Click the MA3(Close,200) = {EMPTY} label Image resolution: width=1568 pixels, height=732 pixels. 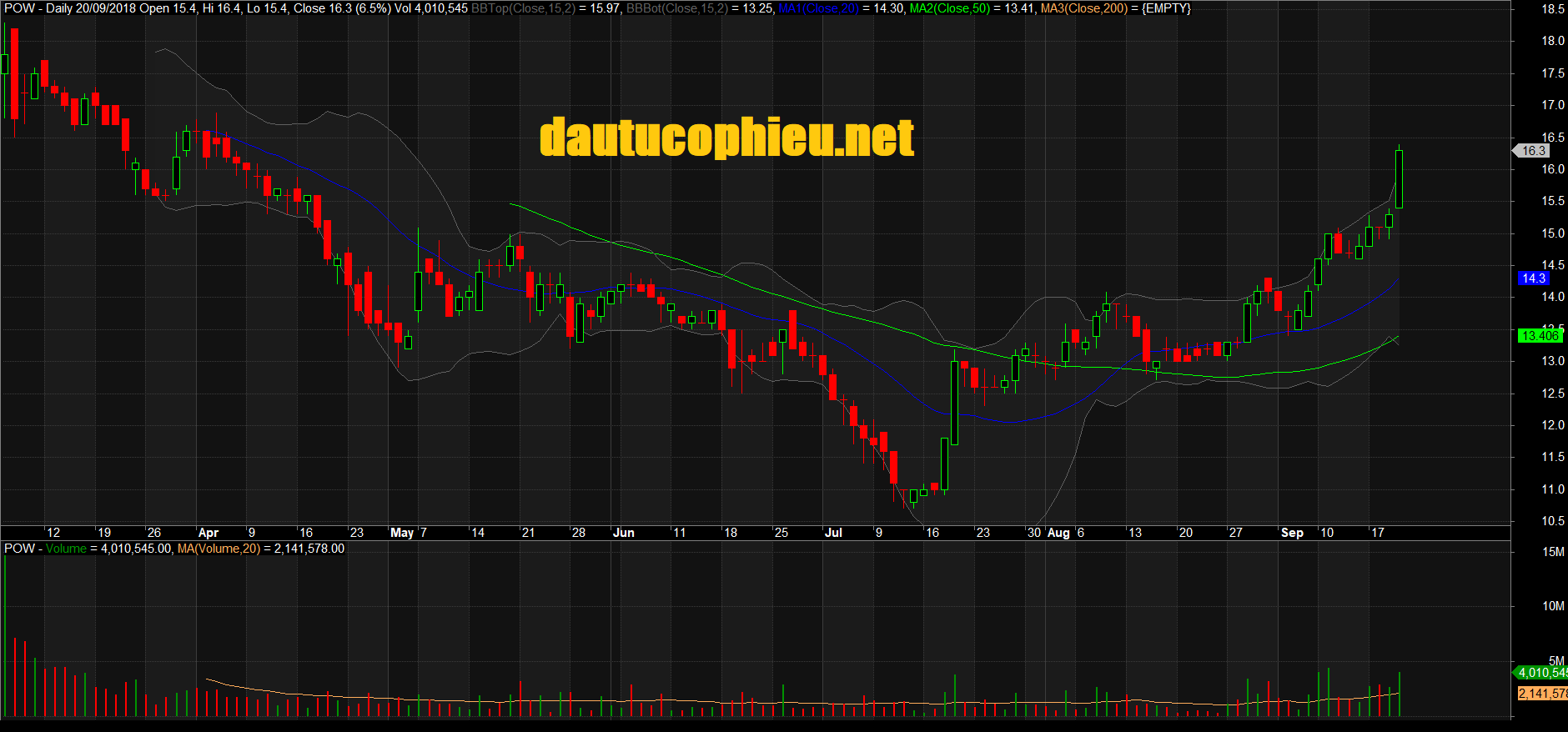[1116, 8]
